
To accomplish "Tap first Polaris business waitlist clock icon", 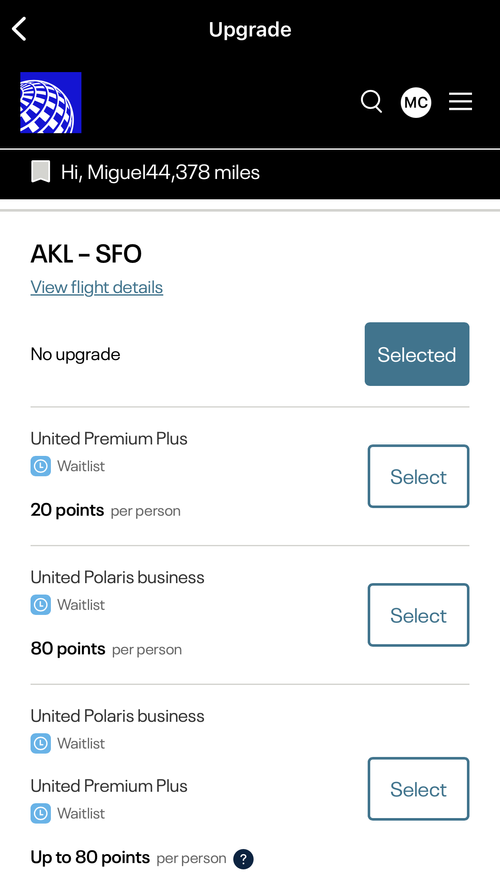I will pos(40,605).
